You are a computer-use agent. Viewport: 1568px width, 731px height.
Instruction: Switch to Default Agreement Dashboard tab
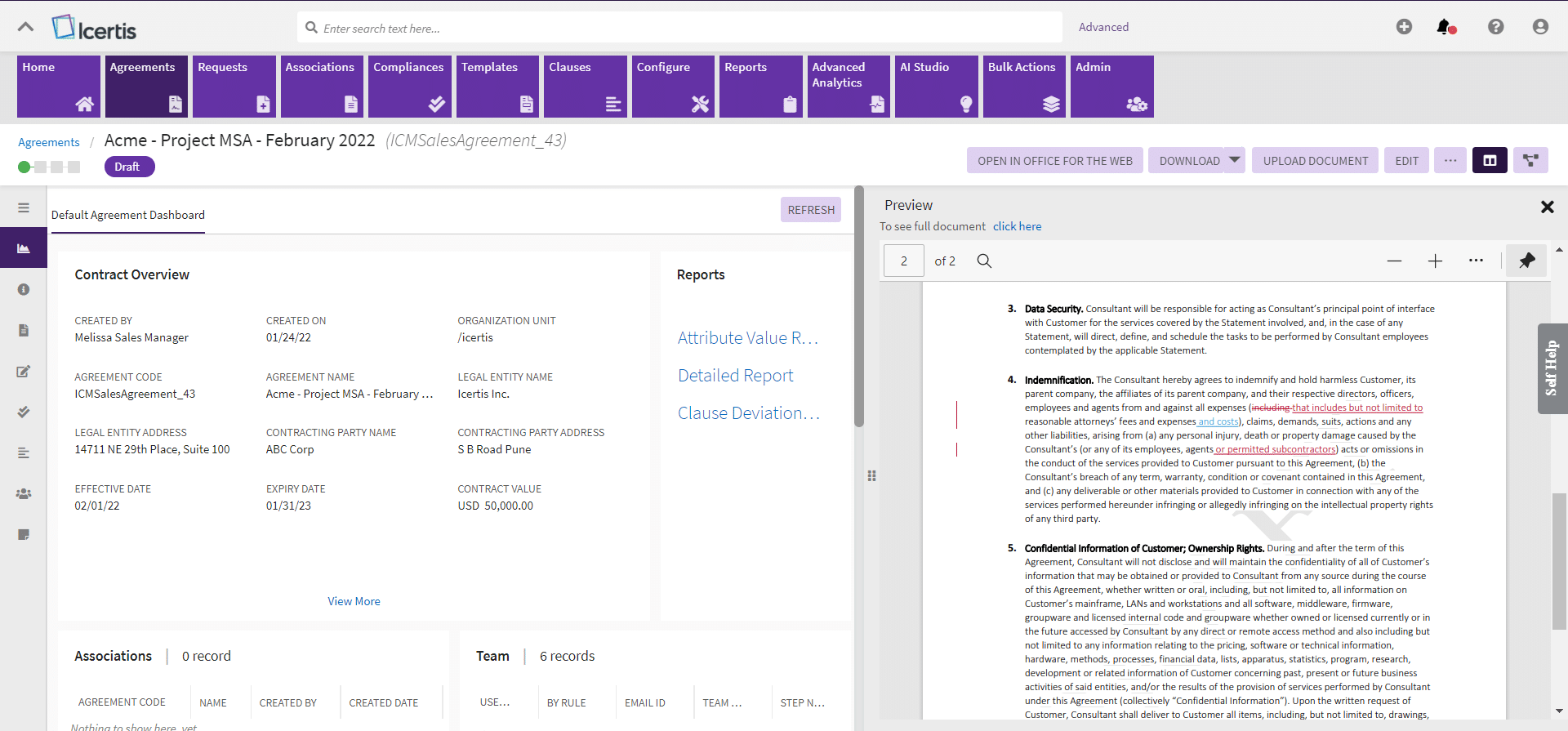128,215
